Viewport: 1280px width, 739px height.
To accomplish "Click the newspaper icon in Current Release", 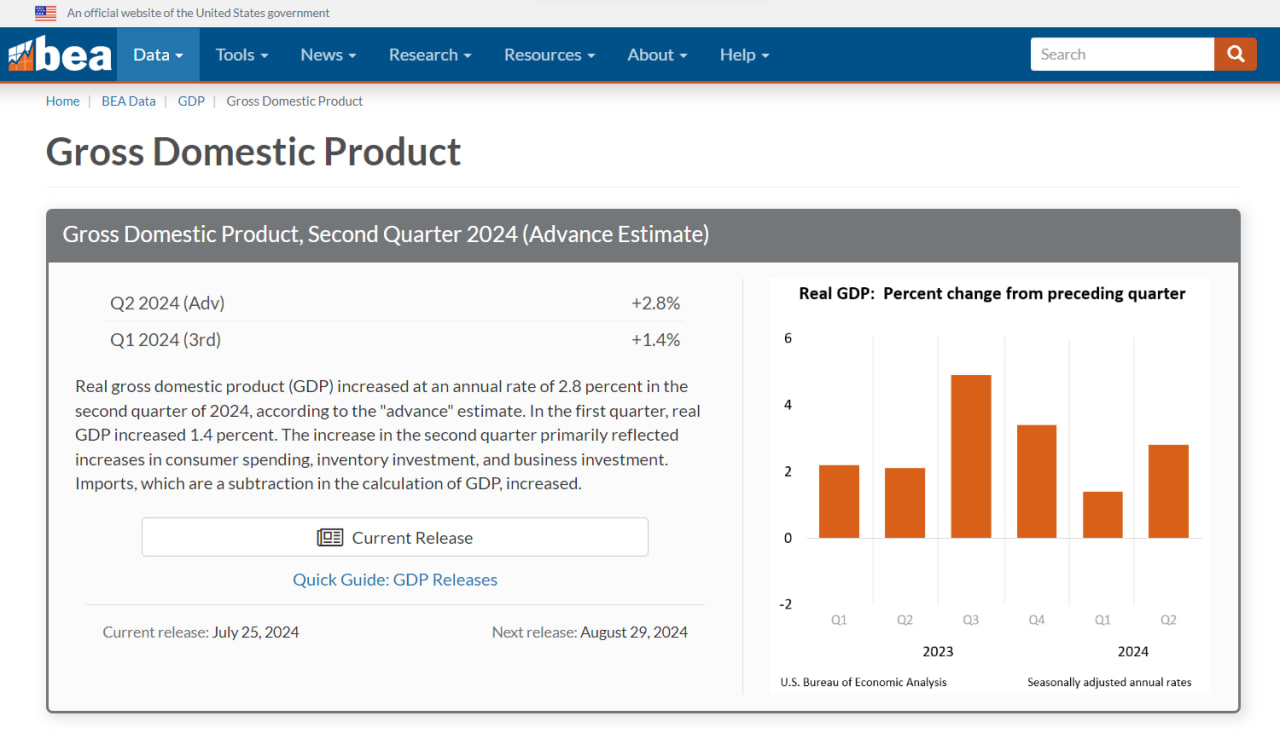I will coord(330,538).
